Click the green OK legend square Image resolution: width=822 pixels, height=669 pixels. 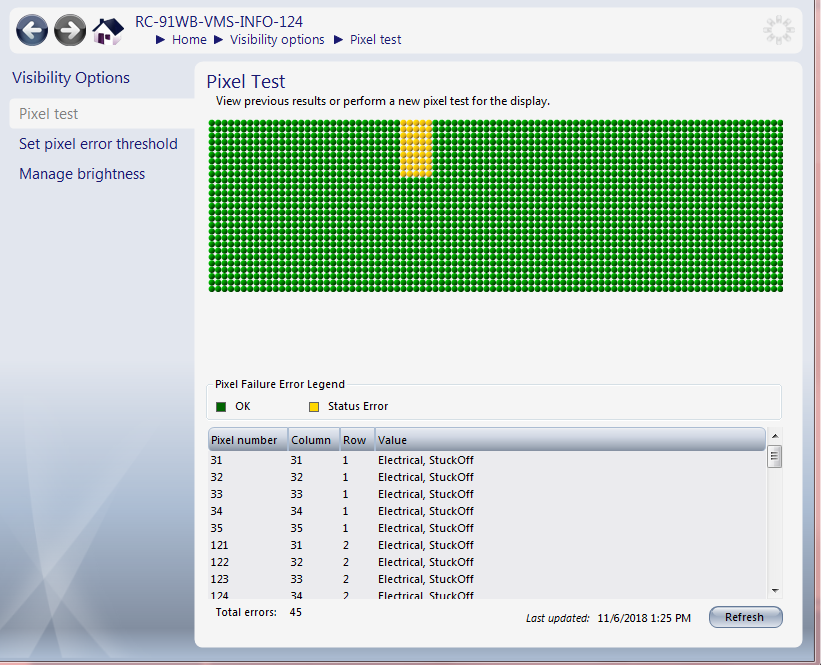[221, 407]
